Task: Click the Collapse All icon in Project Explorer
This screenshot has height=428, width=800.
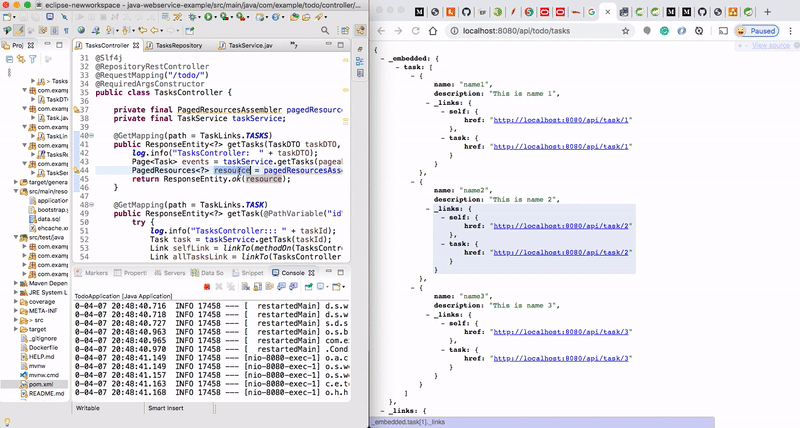Action: pos(9,59)
